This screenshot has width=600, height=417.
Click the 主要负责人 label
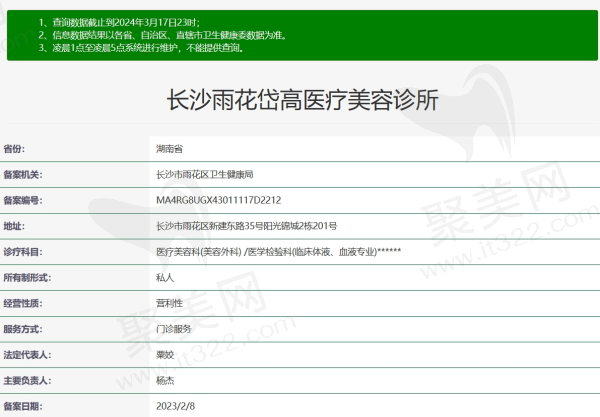tap(27, 381)
